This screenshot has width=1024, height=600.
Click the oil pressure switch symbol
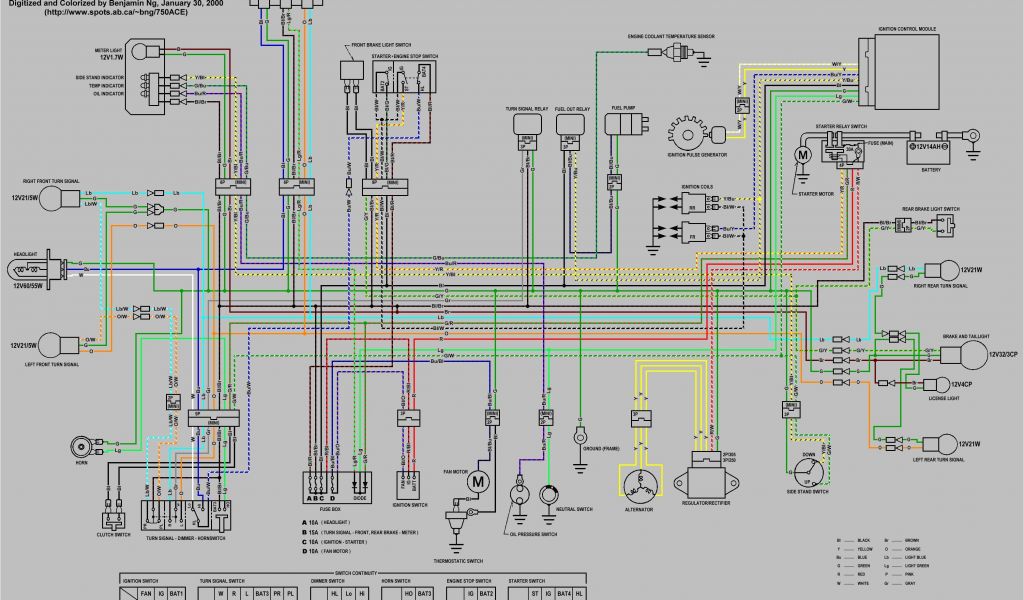(518, 495)
